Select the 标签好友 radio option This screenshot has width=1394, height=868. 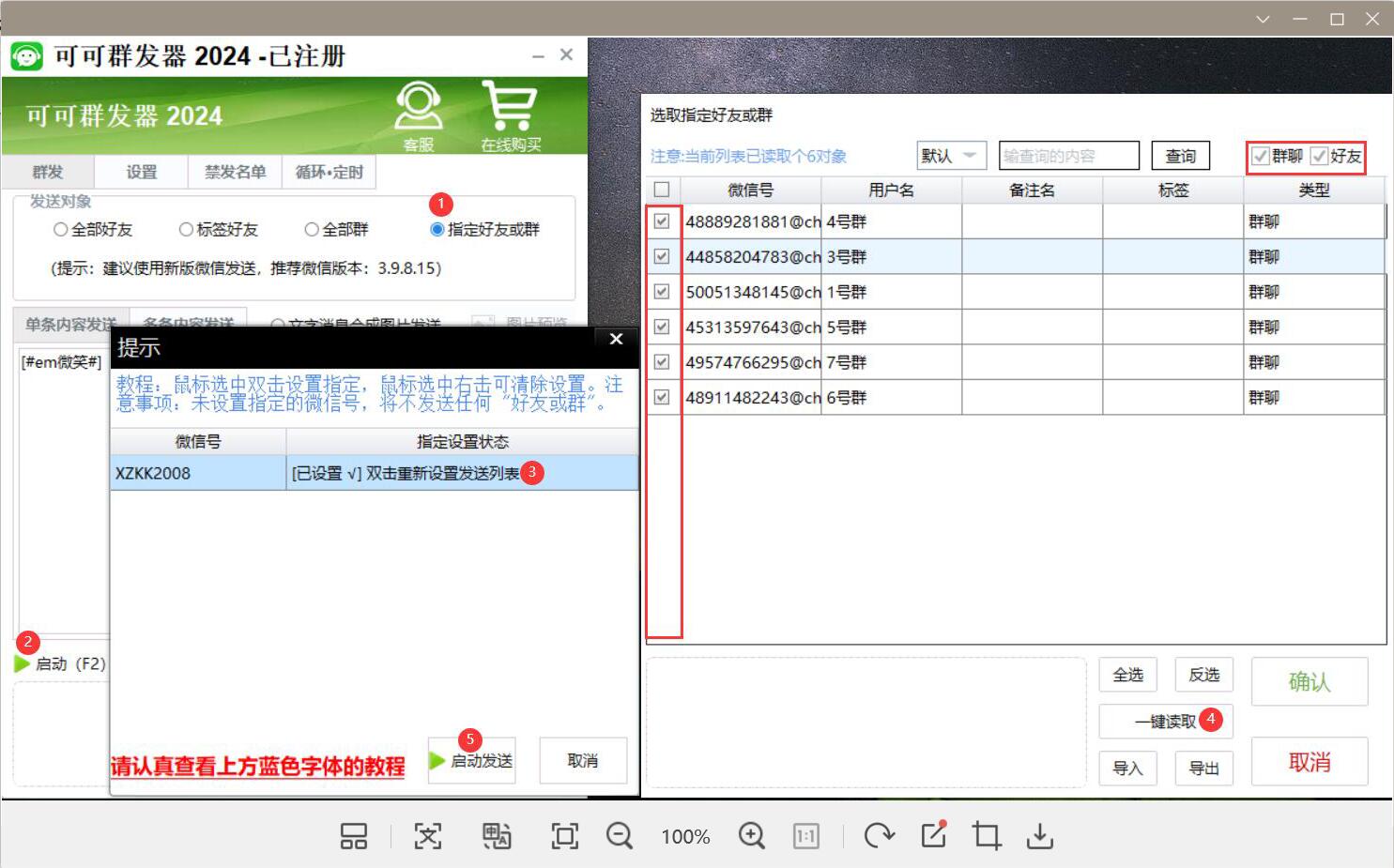tap(218, 229)
